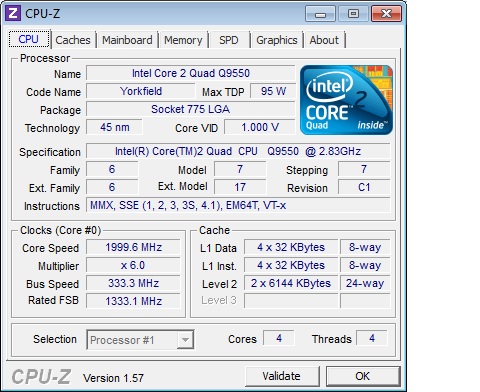This screenshot has width=480, height=392.
Task: Click the OK button
Action: click(363, 376)
